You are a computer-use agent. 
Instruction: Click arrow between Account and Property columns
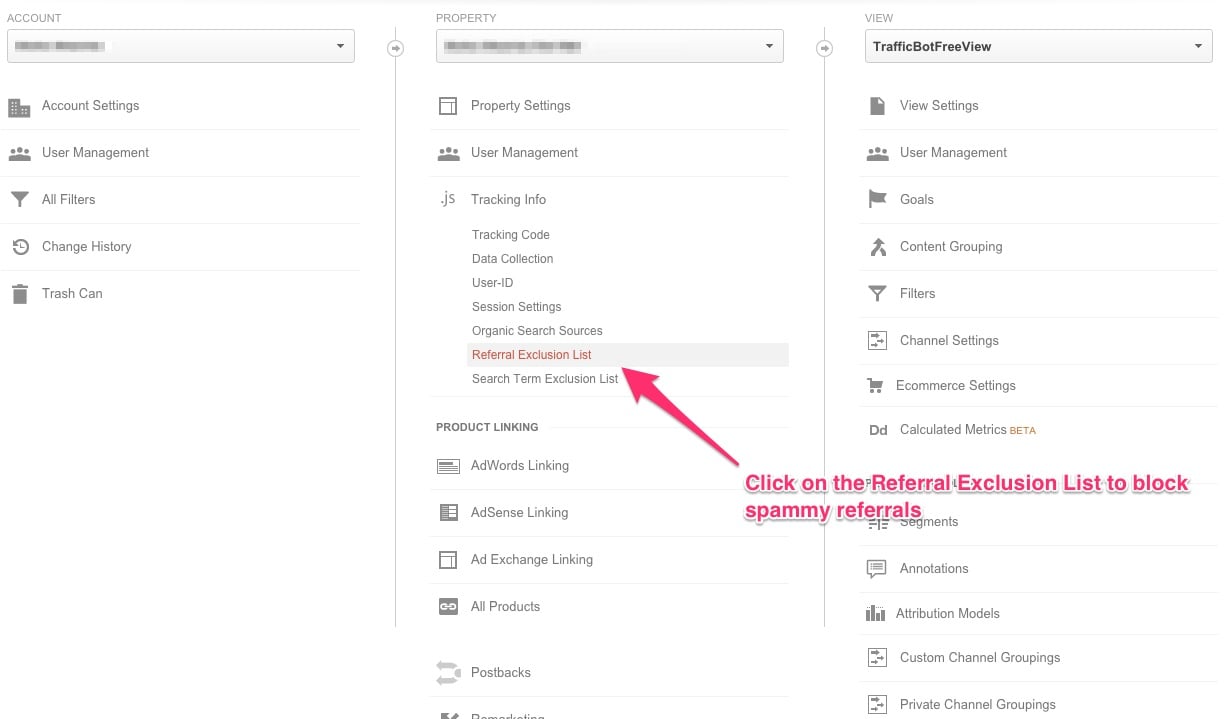pos(396,48)
